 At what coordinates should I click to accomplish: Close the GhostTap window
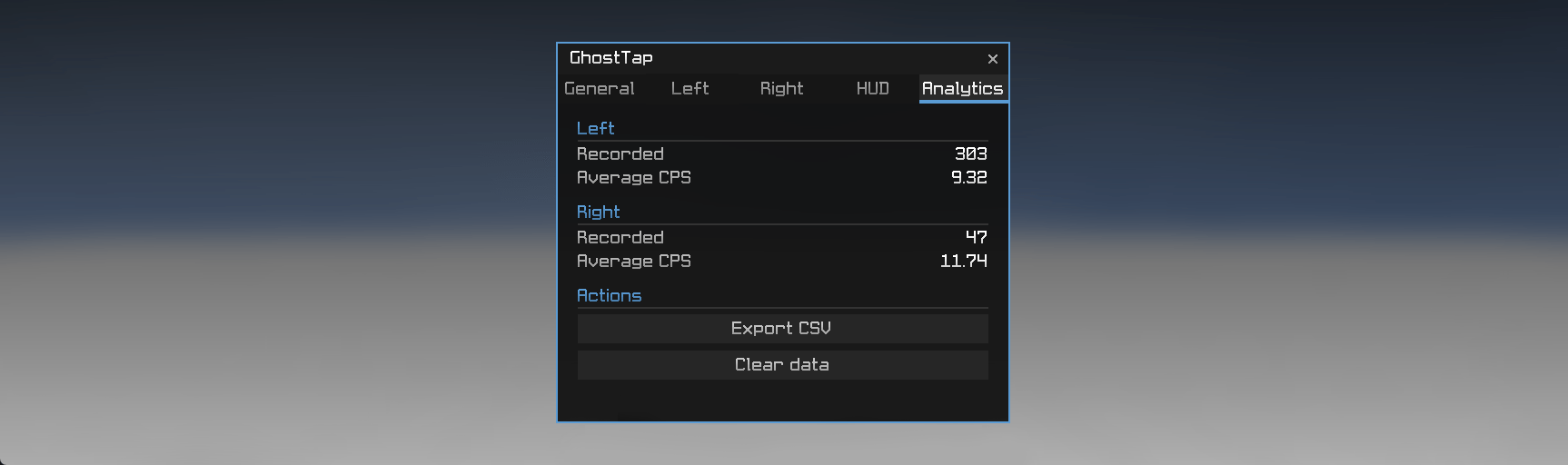(993, 59)
